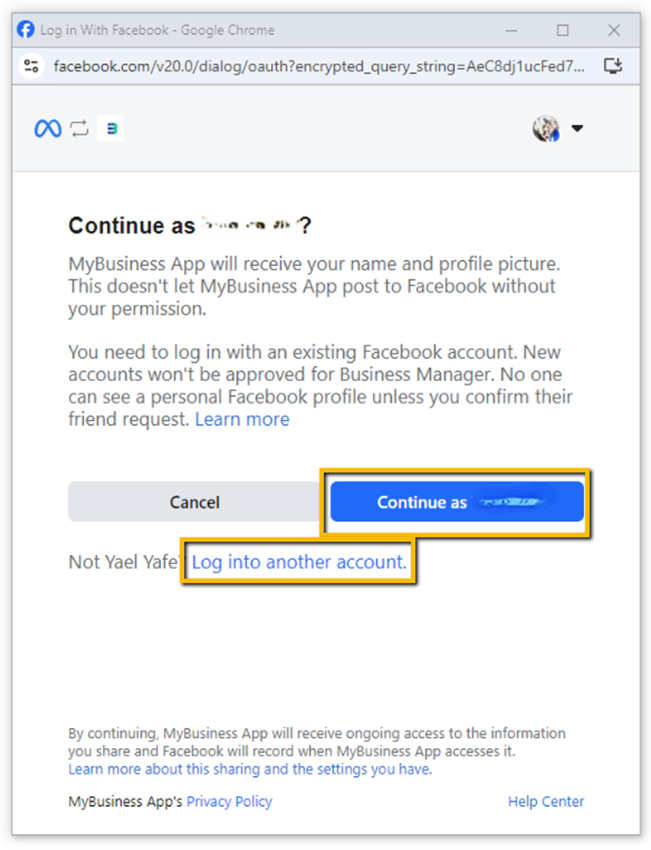The height and width of the screenshot is (850, 651).
Task: Choose Log into another account link
Action: 299,562
